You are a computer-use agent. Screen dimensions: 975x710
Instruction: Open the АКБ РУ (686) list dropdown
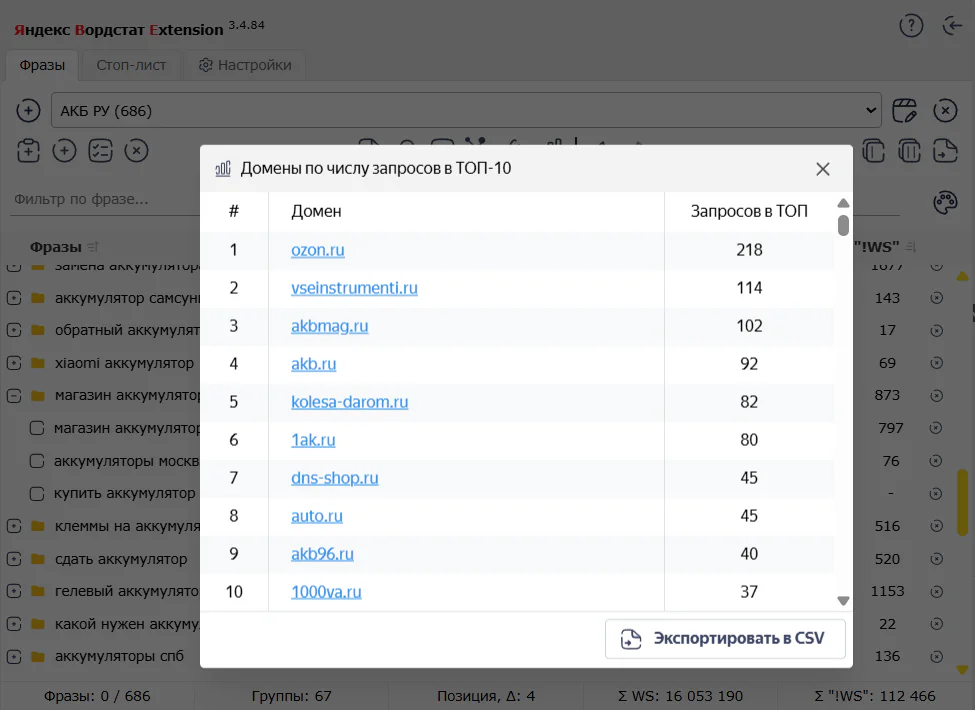coord(466,111)
